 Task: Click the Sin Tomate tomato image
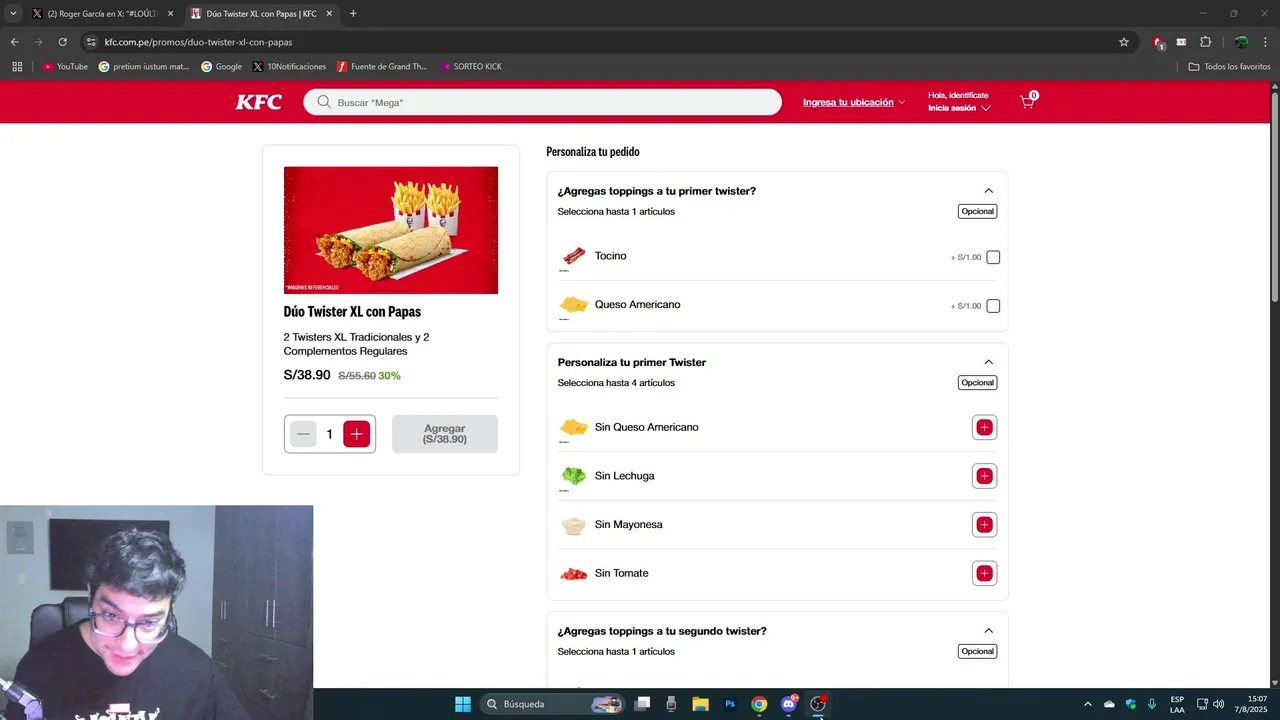point(573,574)
